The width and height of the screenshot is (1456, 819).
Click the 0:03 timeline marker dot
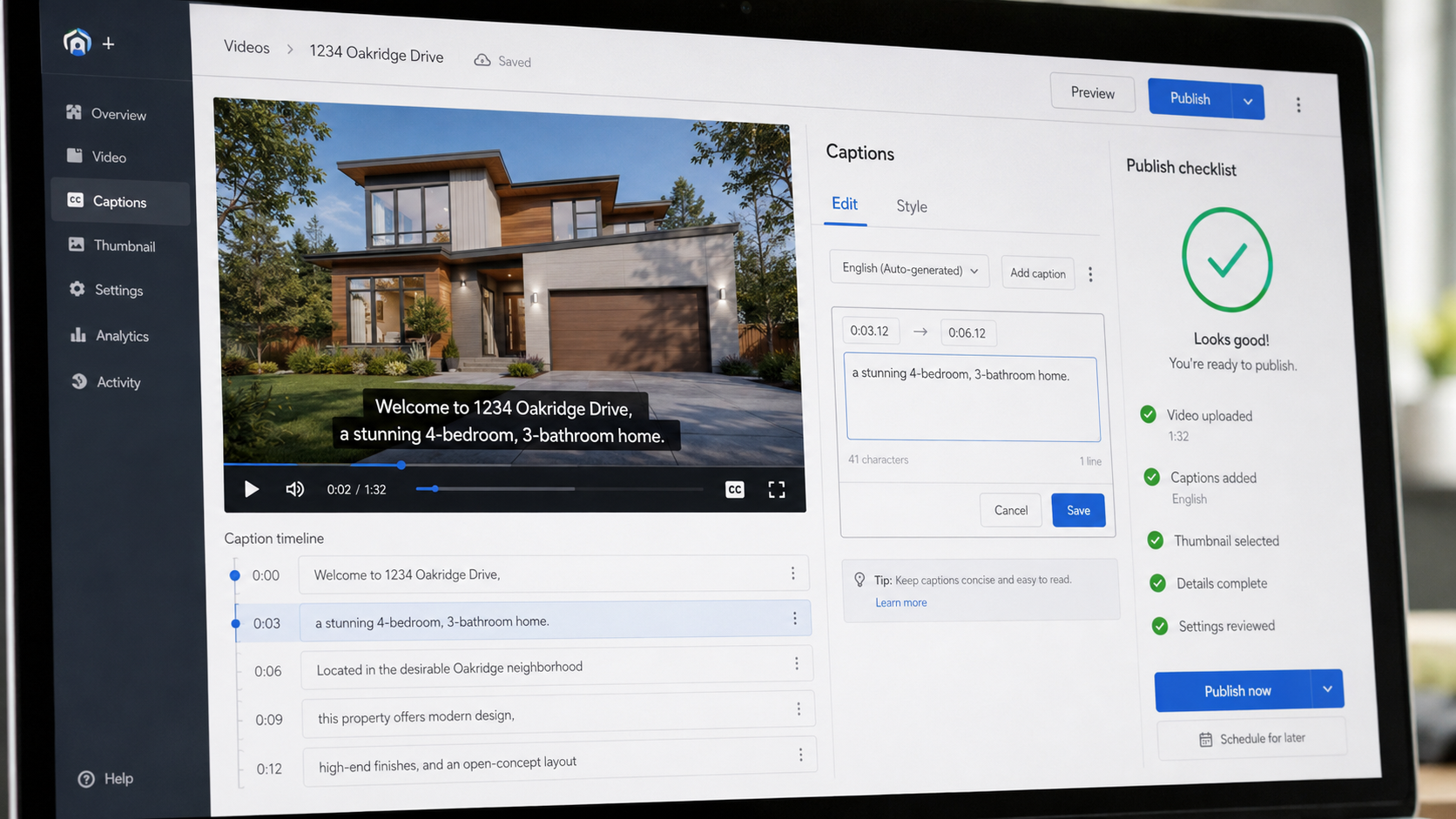[x=235, y=623]
